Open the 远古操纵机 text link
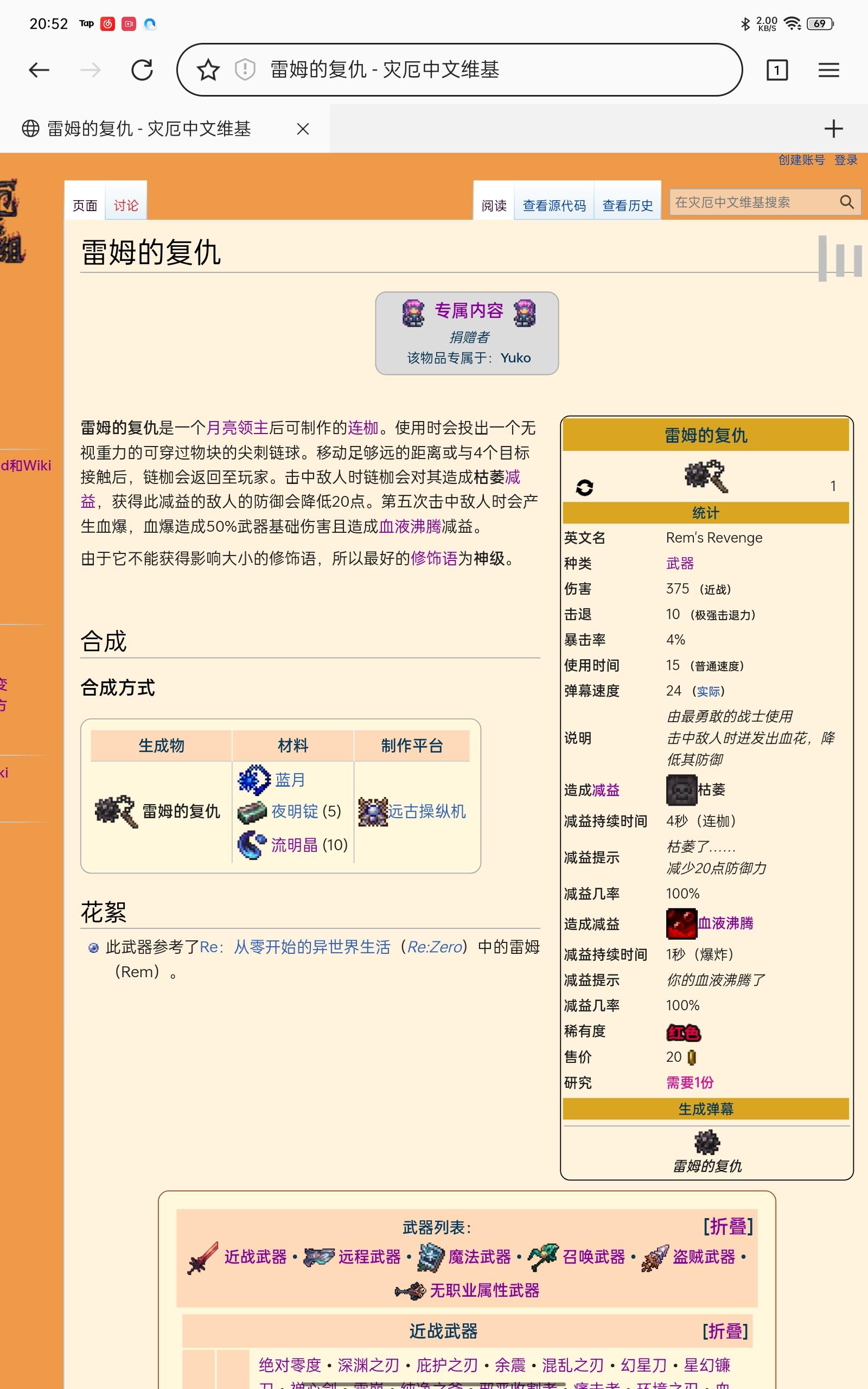Image resolution: width=868 pixels, height=1389 pixels. pyautogui.click(x=427, y=812)
